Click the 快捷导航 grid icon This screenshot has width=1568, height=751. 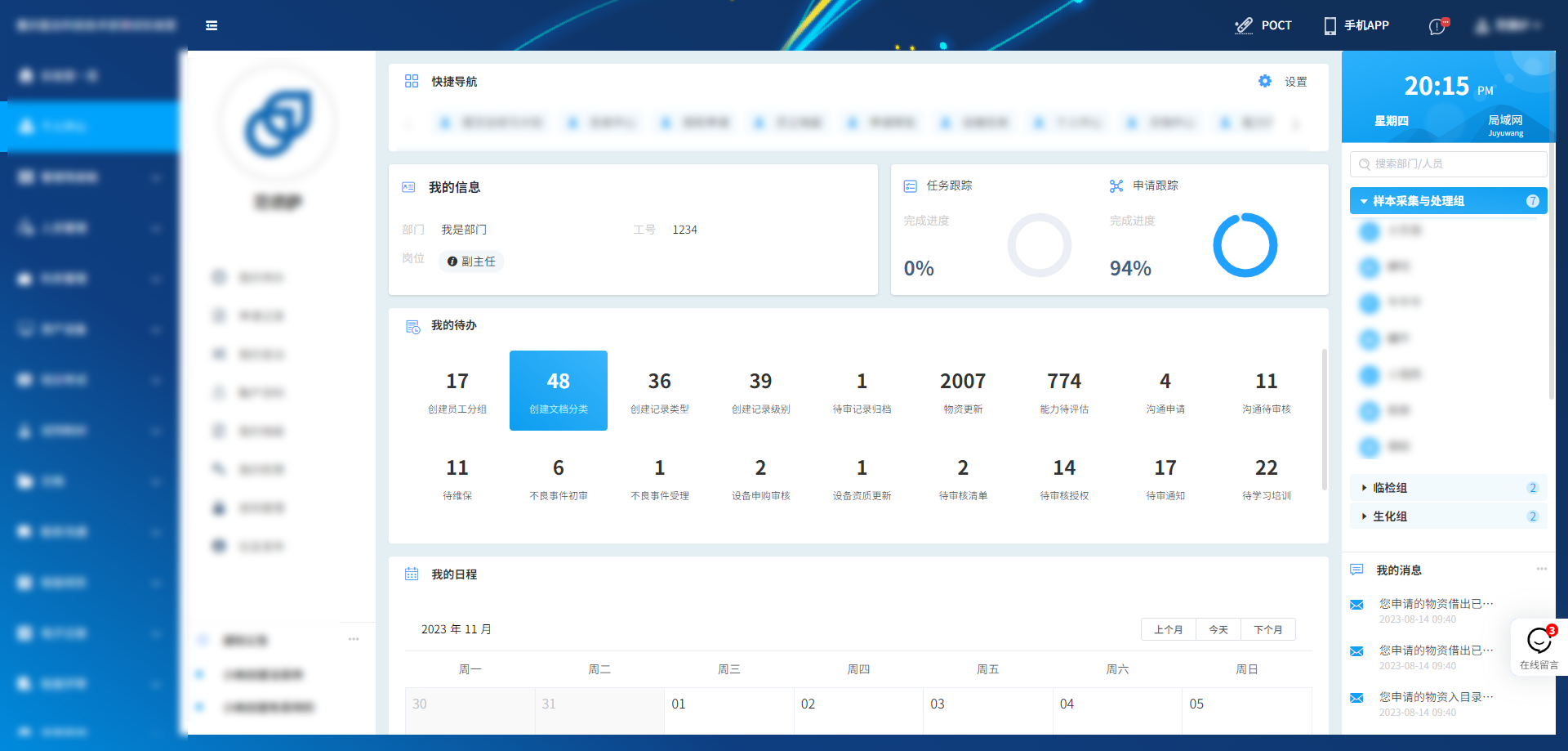tap(412, 81)
